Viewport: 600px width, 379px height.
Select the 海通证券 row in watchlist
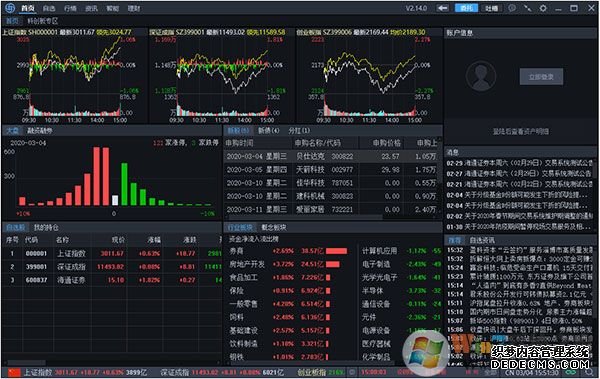pos(112,280)
